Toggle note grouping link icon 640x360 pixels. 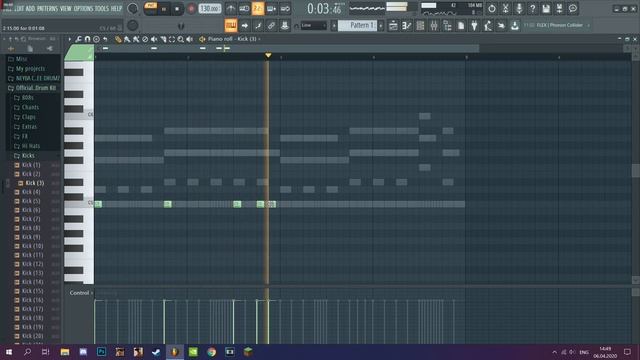(x=271, y=26)
